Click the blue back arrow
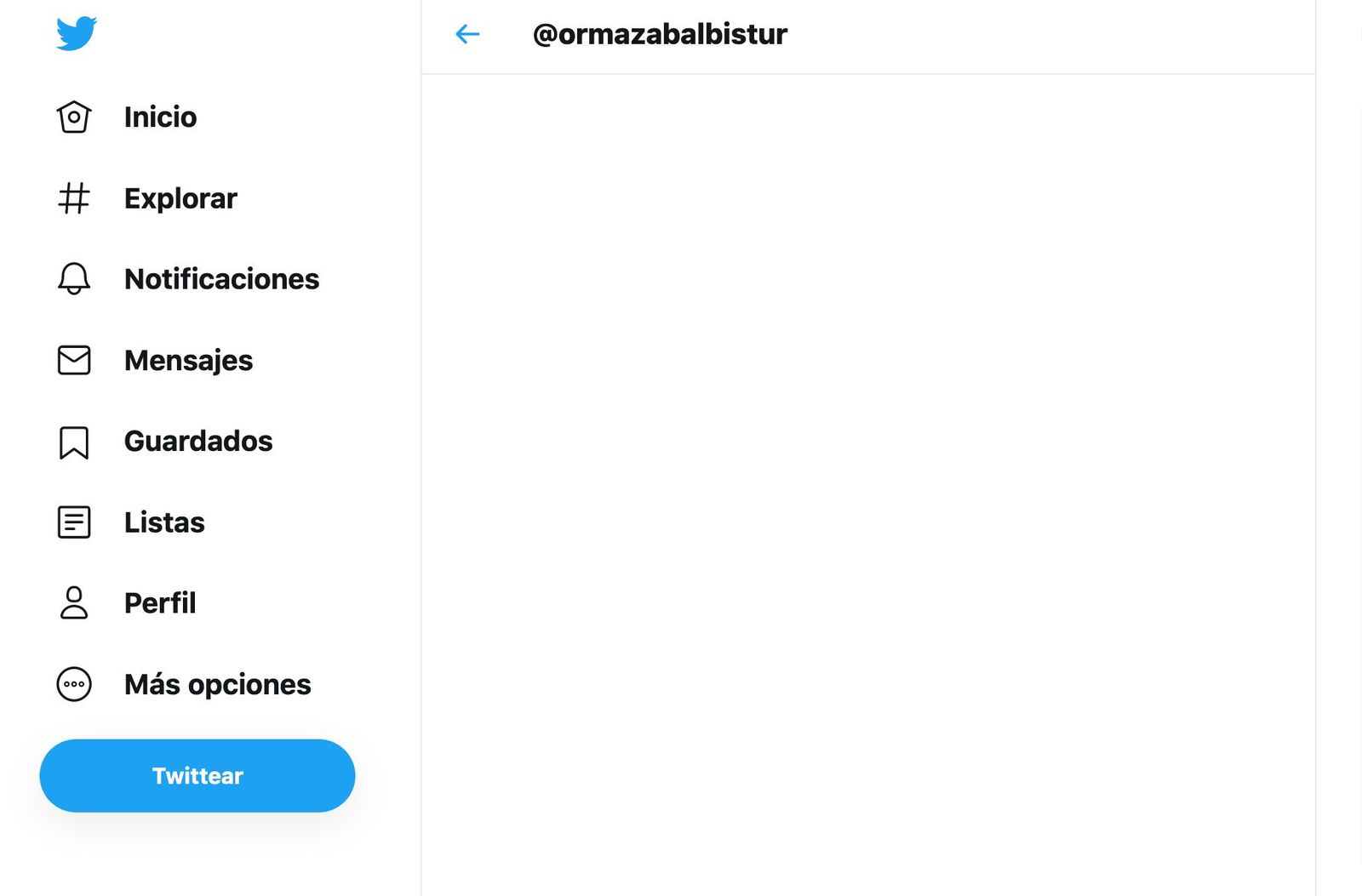The image size is (1362, 896). [x=466, y=34]
